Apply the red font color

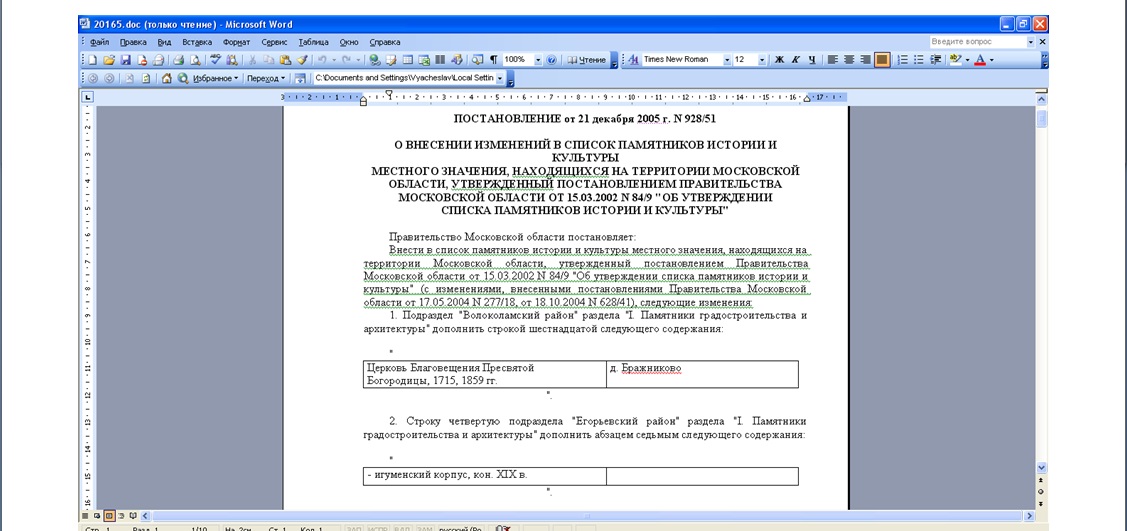pos(980,60)
